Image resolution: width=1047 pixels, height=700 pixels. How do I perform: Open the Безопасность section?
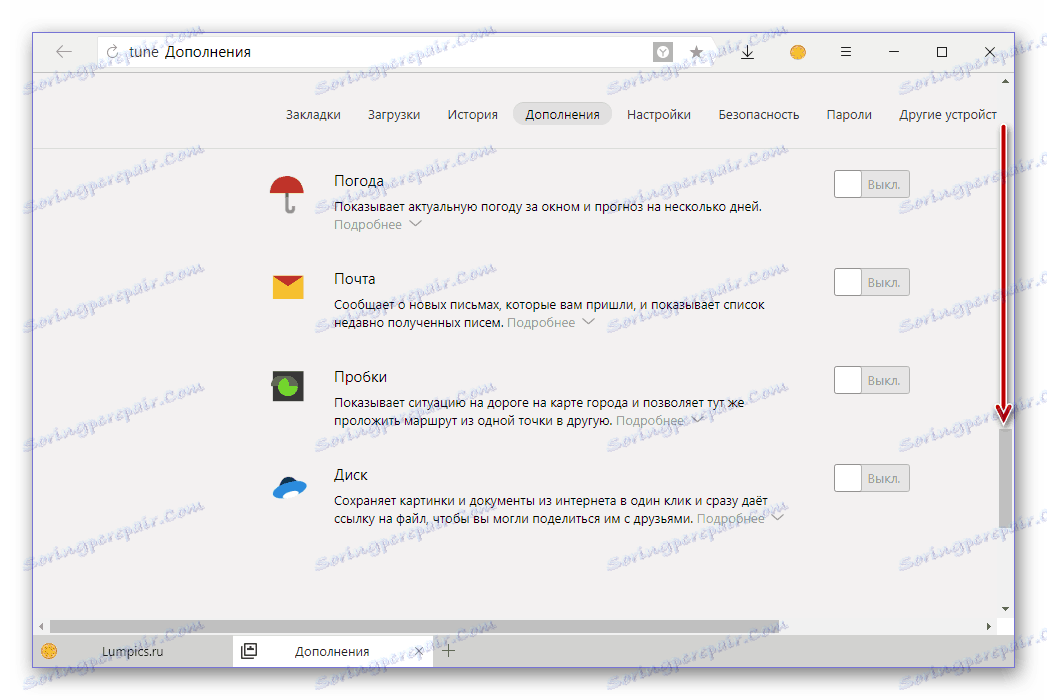click(x=759, y=114)
